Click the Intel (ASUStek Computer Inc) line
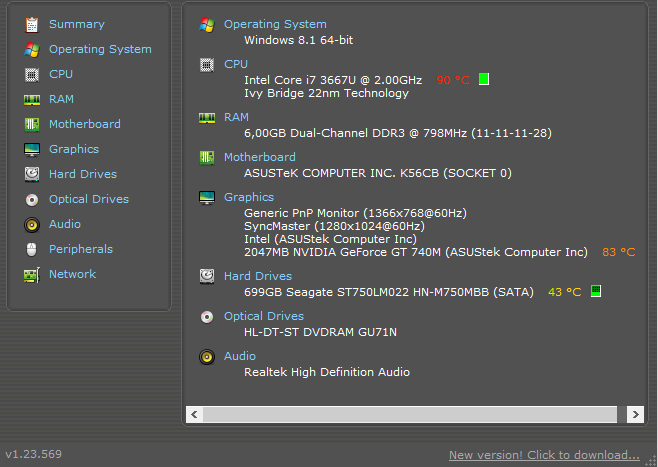This screenshot has width=658, height=467. [x=331, y=239]
